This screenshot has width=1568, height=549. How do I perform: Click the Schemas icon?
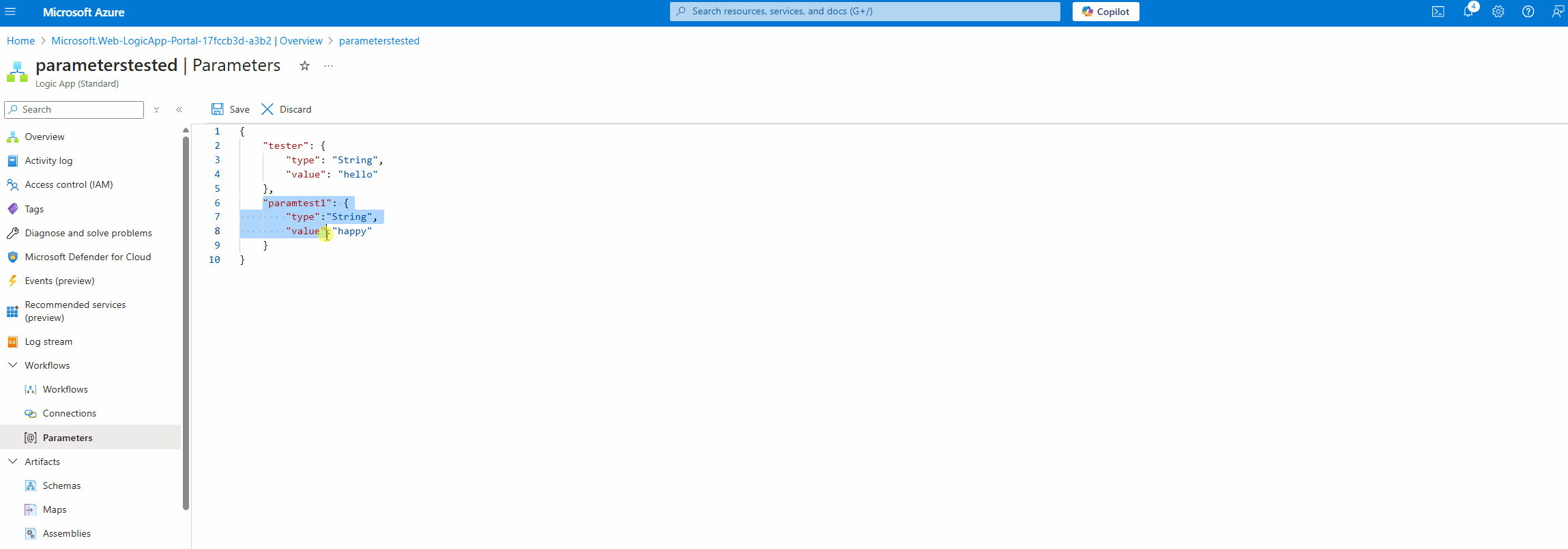30,485
